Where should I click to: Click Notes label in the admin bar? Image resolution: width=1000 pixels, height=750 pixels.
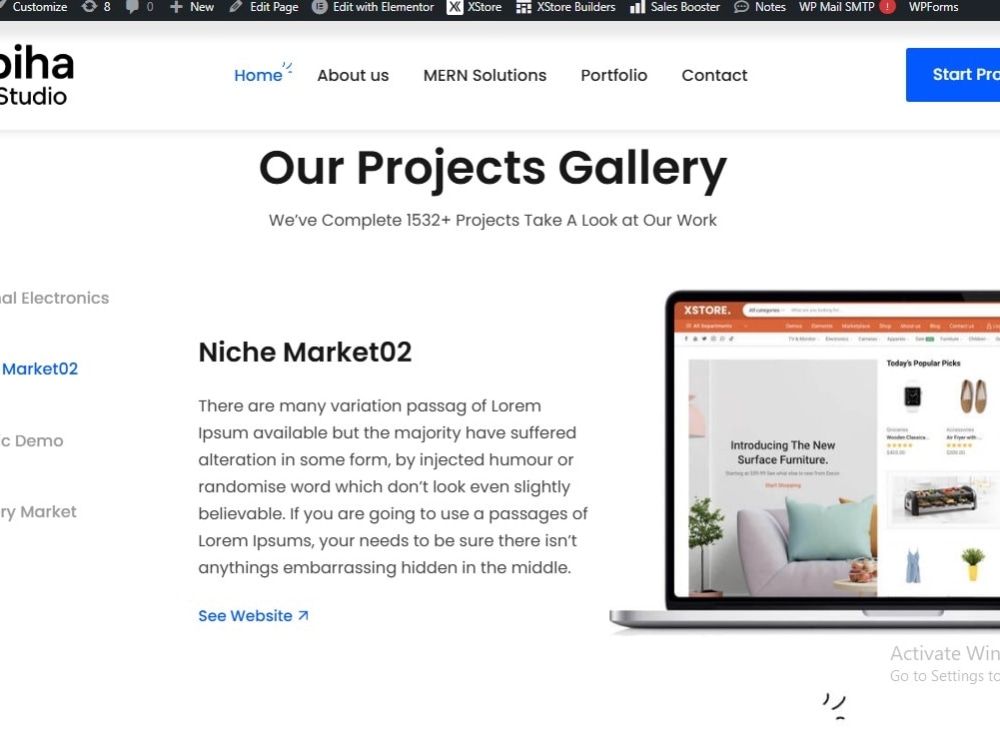pos(770,7)
